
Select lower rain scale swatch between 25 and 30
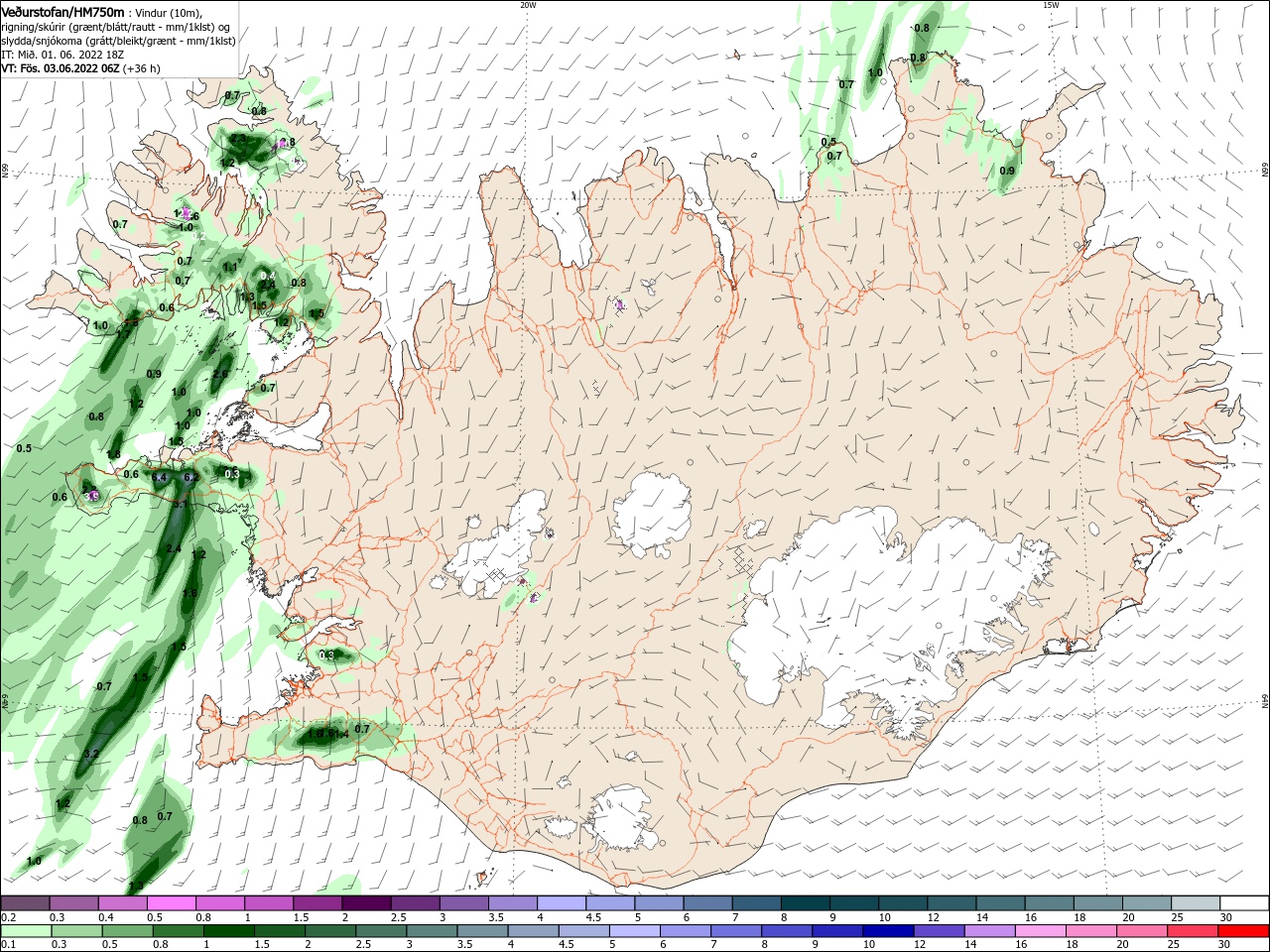[x=1193, y=931]
